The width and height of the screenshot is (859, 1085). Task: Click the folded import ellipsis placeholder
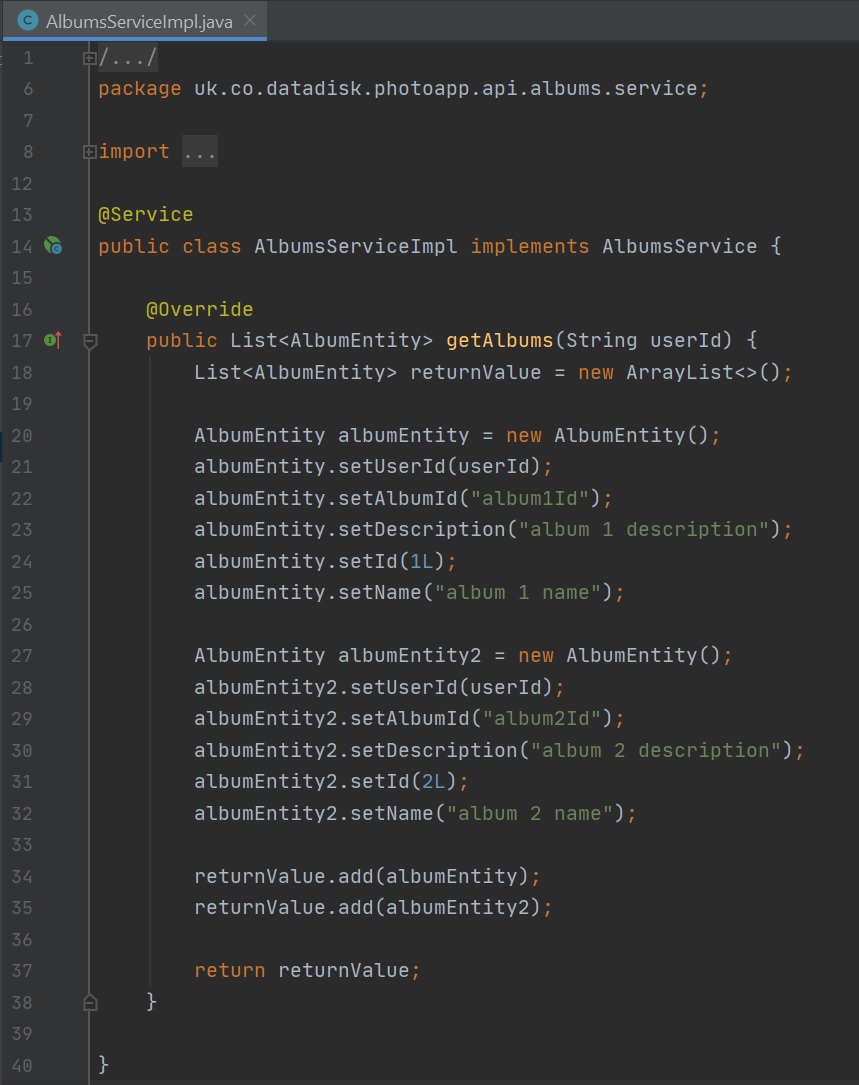click(199, 152)
